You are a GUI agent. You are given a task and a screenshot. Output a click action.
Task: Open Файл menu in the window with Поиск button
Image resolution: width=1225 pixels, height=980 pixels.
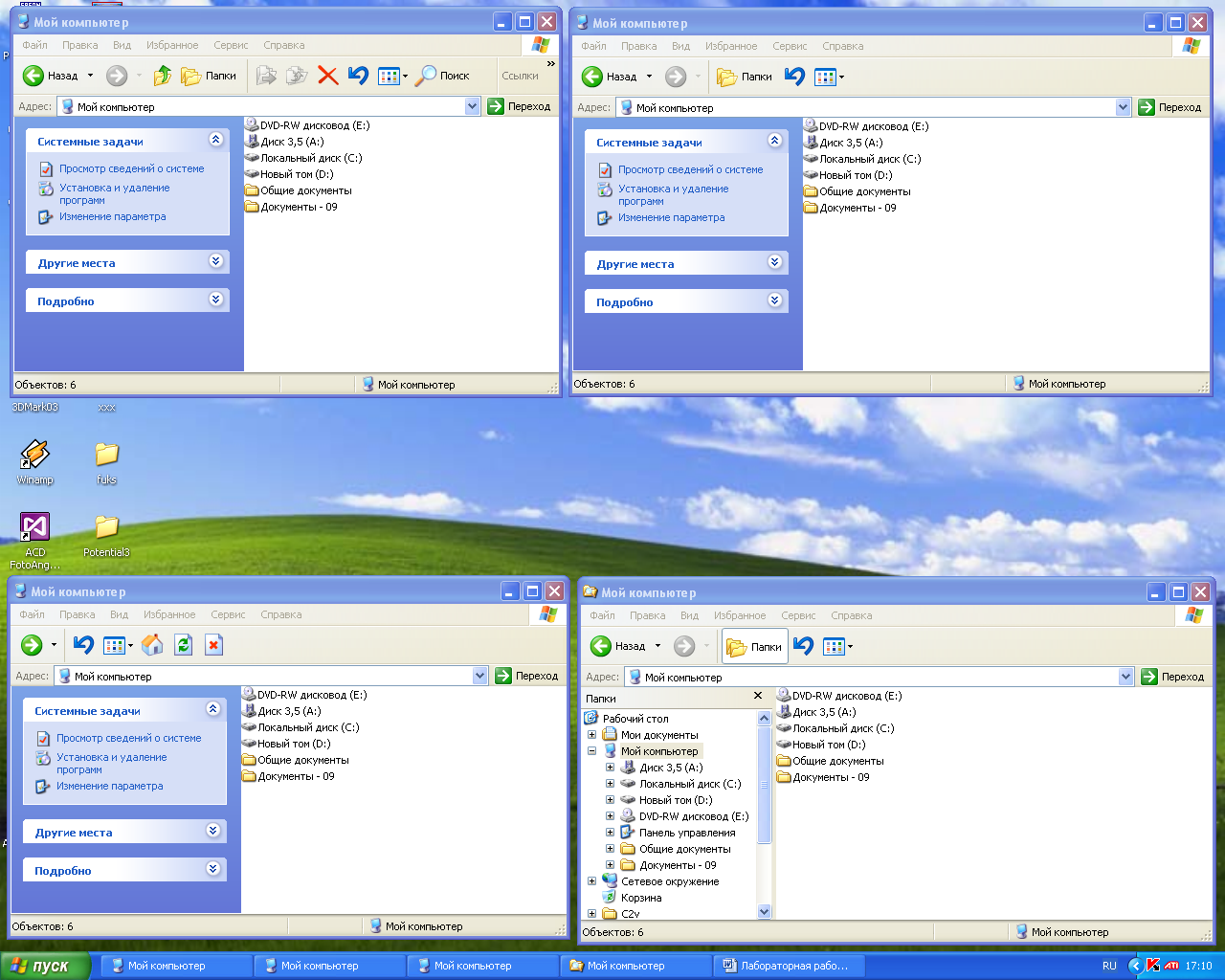(x=34, y=45)
